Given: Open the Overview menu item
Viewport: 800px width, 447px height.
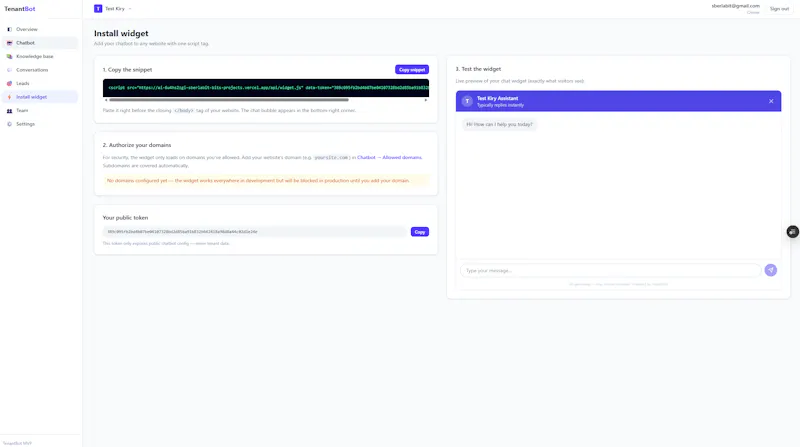Looking at the screenshot, I should [x=40, y=30].
